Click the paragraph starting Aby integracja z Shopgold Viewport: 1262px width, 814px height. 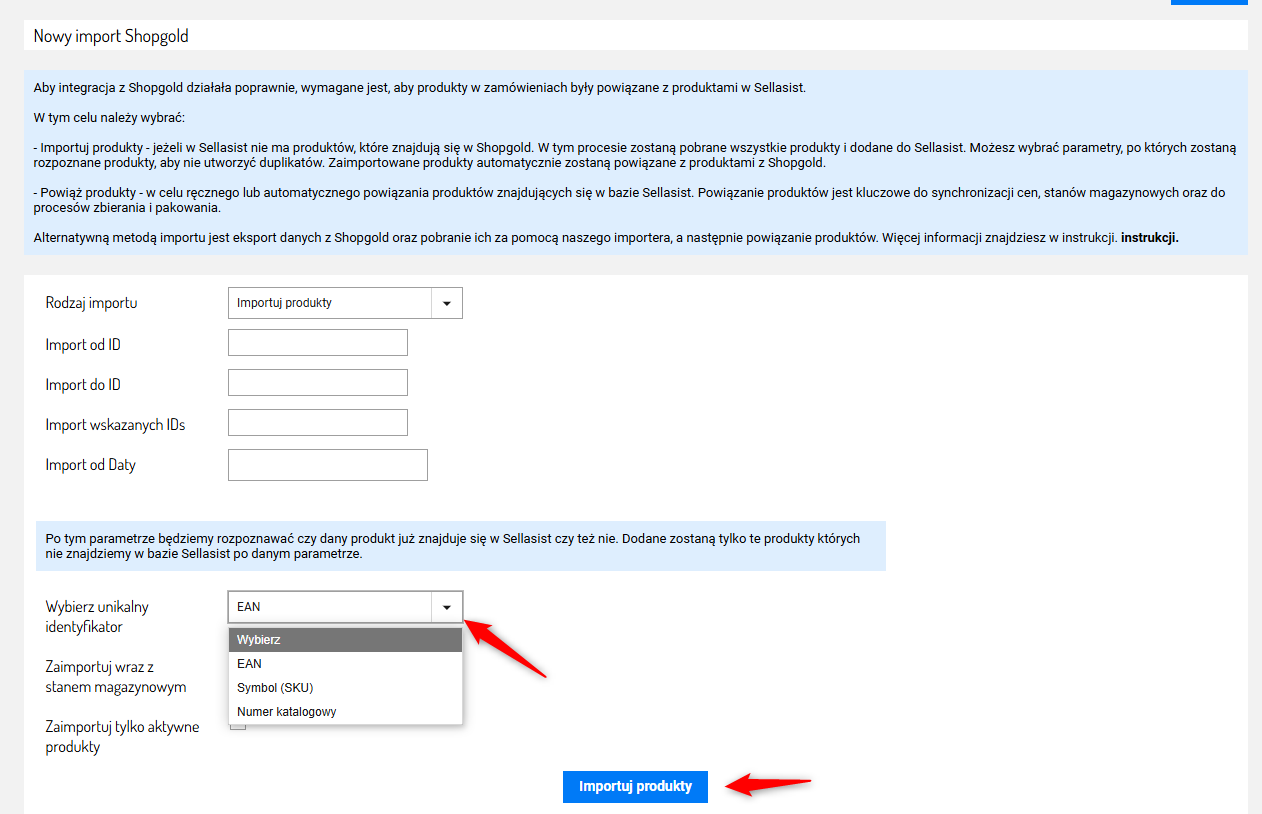419,87
